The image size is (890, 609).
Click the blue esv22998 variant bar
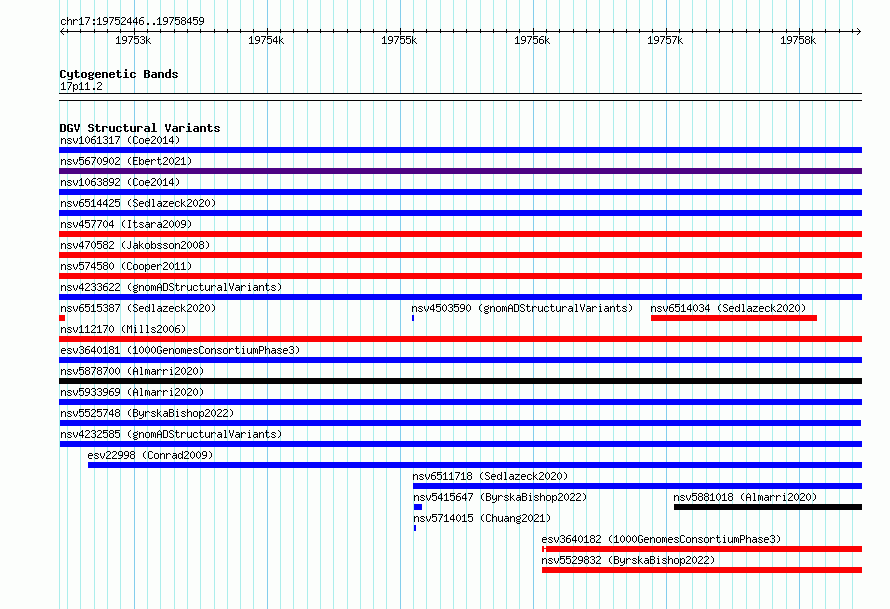(x=475, y=465)
